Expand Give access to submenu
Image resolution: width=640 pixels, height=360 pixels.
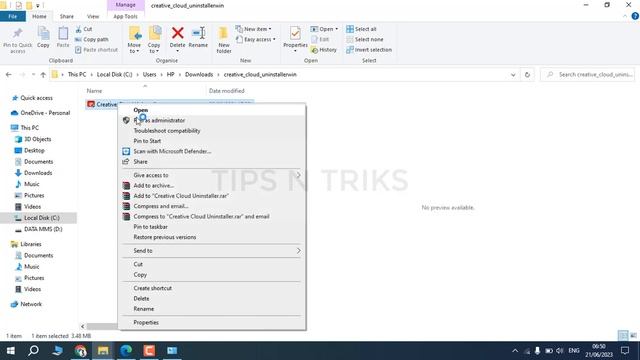tap(298, 175)
